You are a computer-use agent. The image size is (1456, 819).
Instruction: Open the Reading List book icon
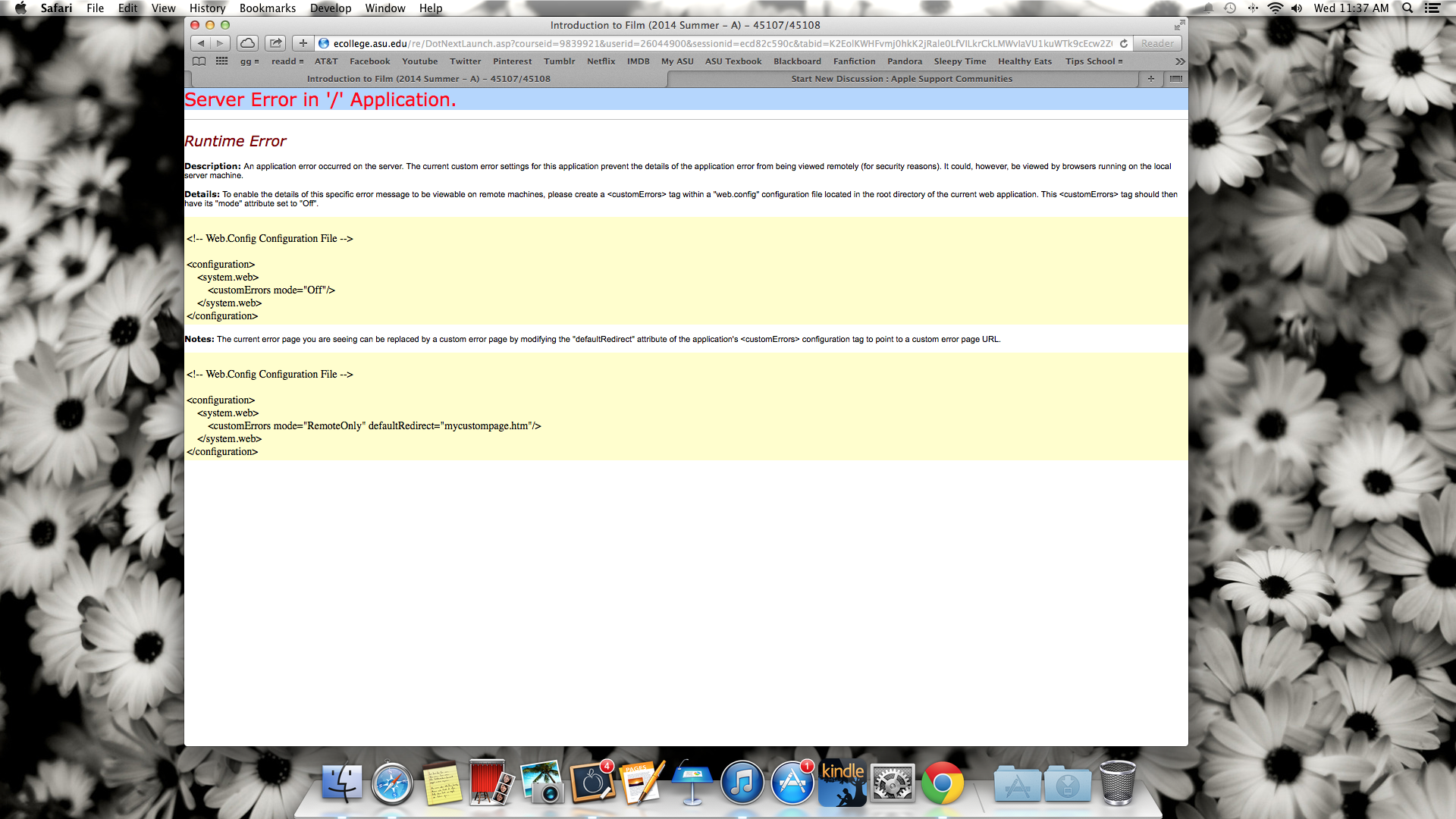click(199, 61)
